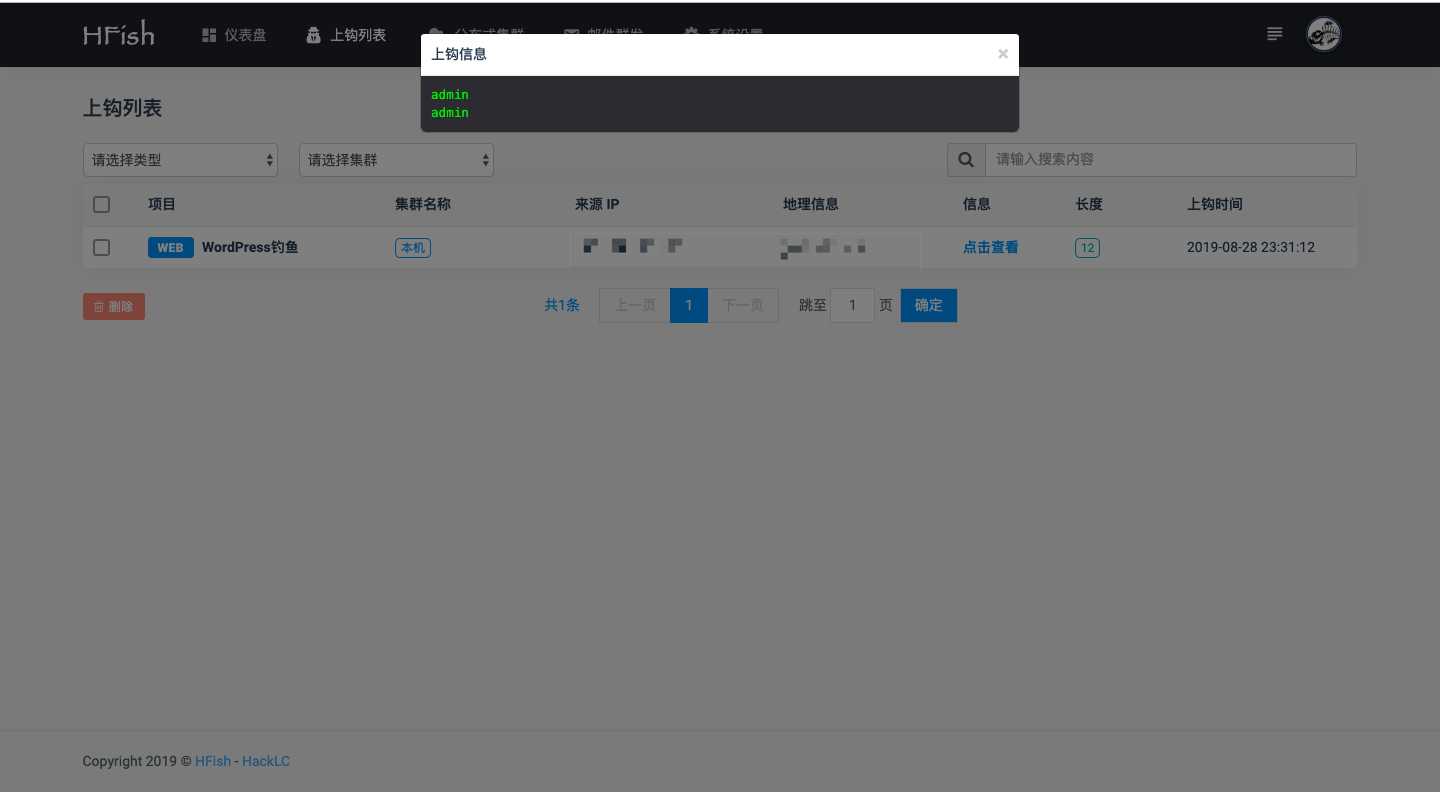
Task: Click the 本机 cluster badge
Action: click(413, 247)
